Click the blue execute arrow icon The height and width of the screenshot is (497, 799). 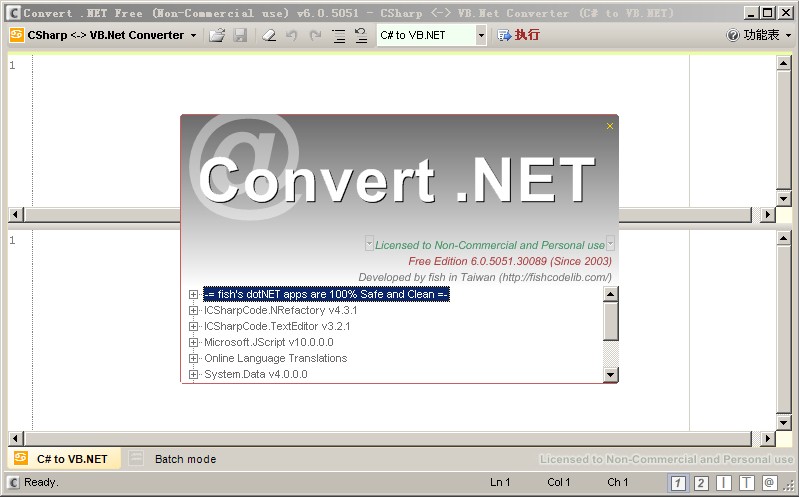click(504, 35)
